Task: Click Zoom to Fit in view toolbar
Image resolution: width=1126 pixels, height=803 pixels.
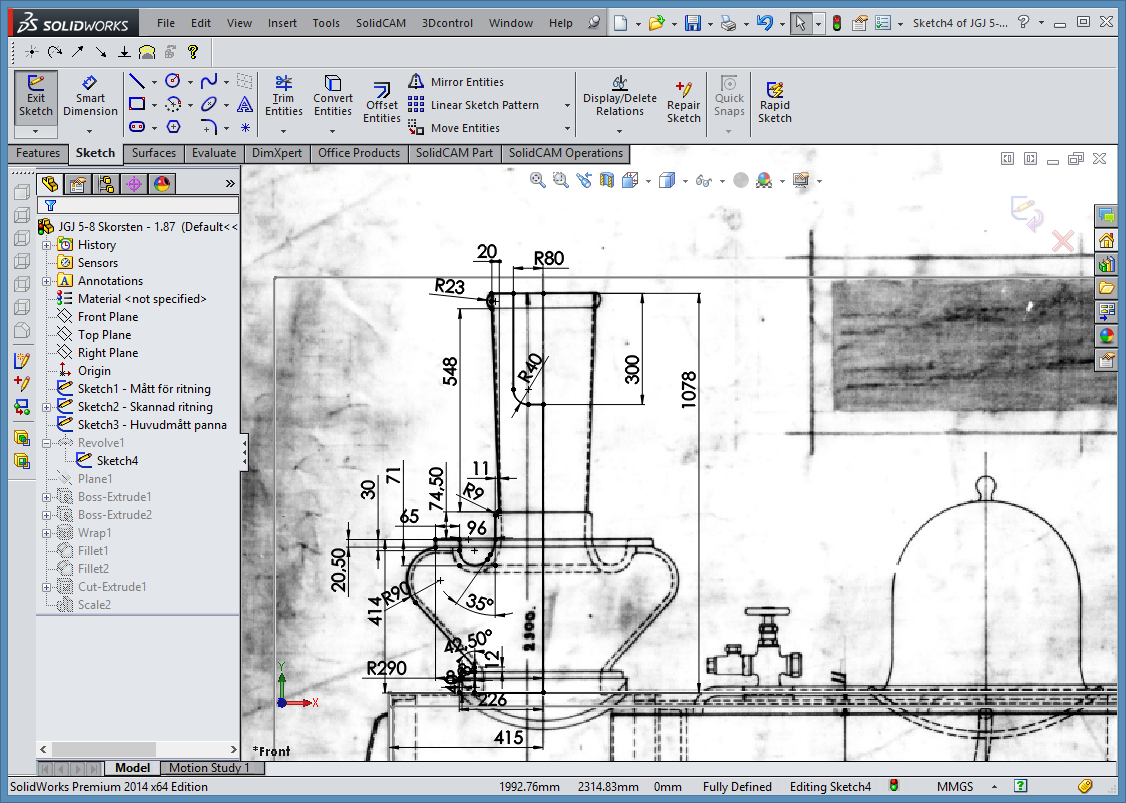Action: [x=537, y=180]
